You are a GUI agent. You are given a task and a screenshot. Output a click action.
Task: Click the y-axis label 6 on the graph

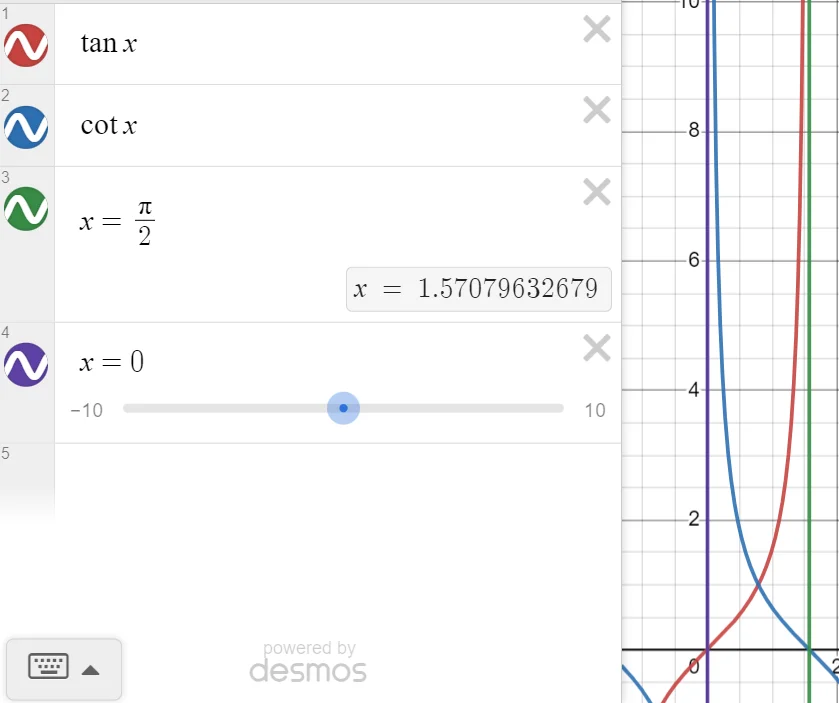(693, 260)
